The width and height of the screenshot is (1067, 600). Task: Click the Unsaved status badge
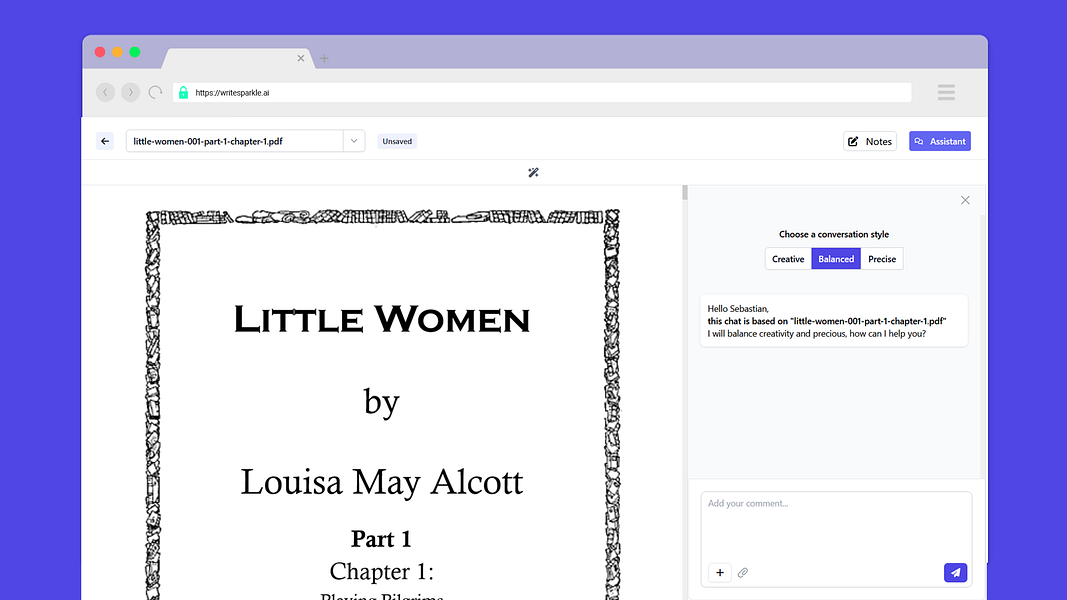[397, 141]
